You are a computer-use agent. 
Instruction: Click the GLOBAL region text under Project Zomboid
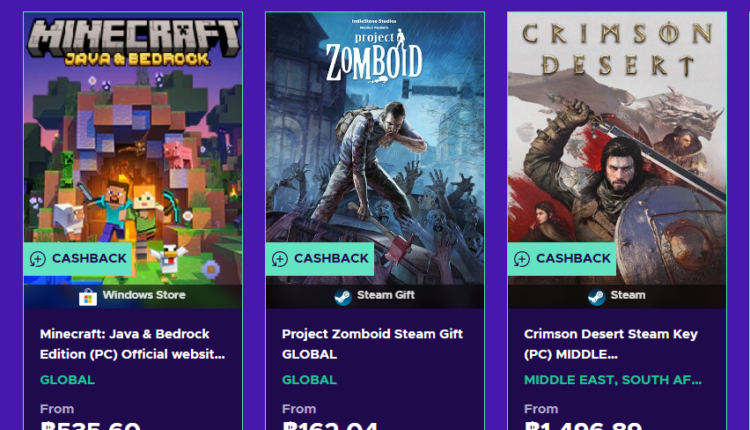[309, 380]
